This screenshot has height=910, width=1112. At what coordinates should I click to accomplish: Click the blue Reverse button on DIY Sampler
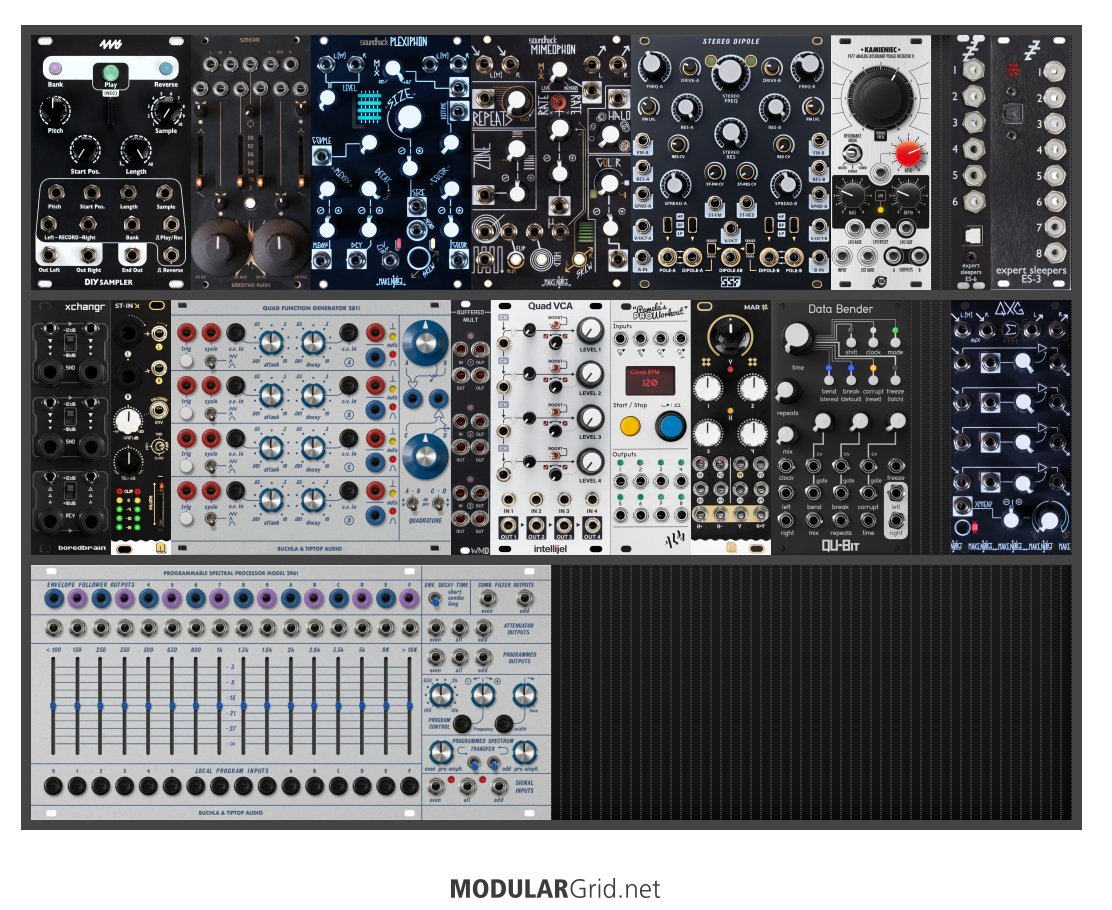coord(165,70)
